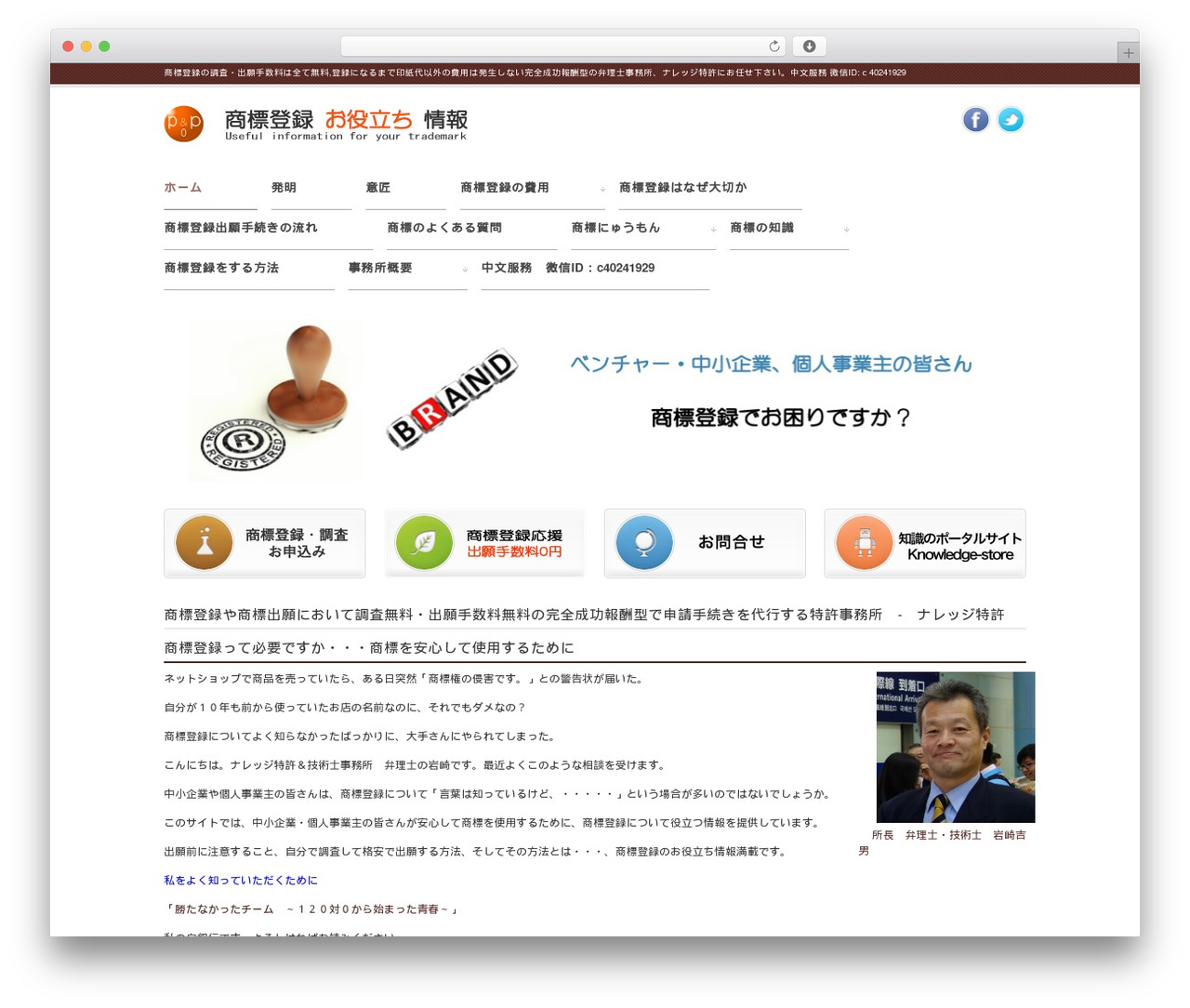Open 中文服務 微信ID menu item

[568, 268]
